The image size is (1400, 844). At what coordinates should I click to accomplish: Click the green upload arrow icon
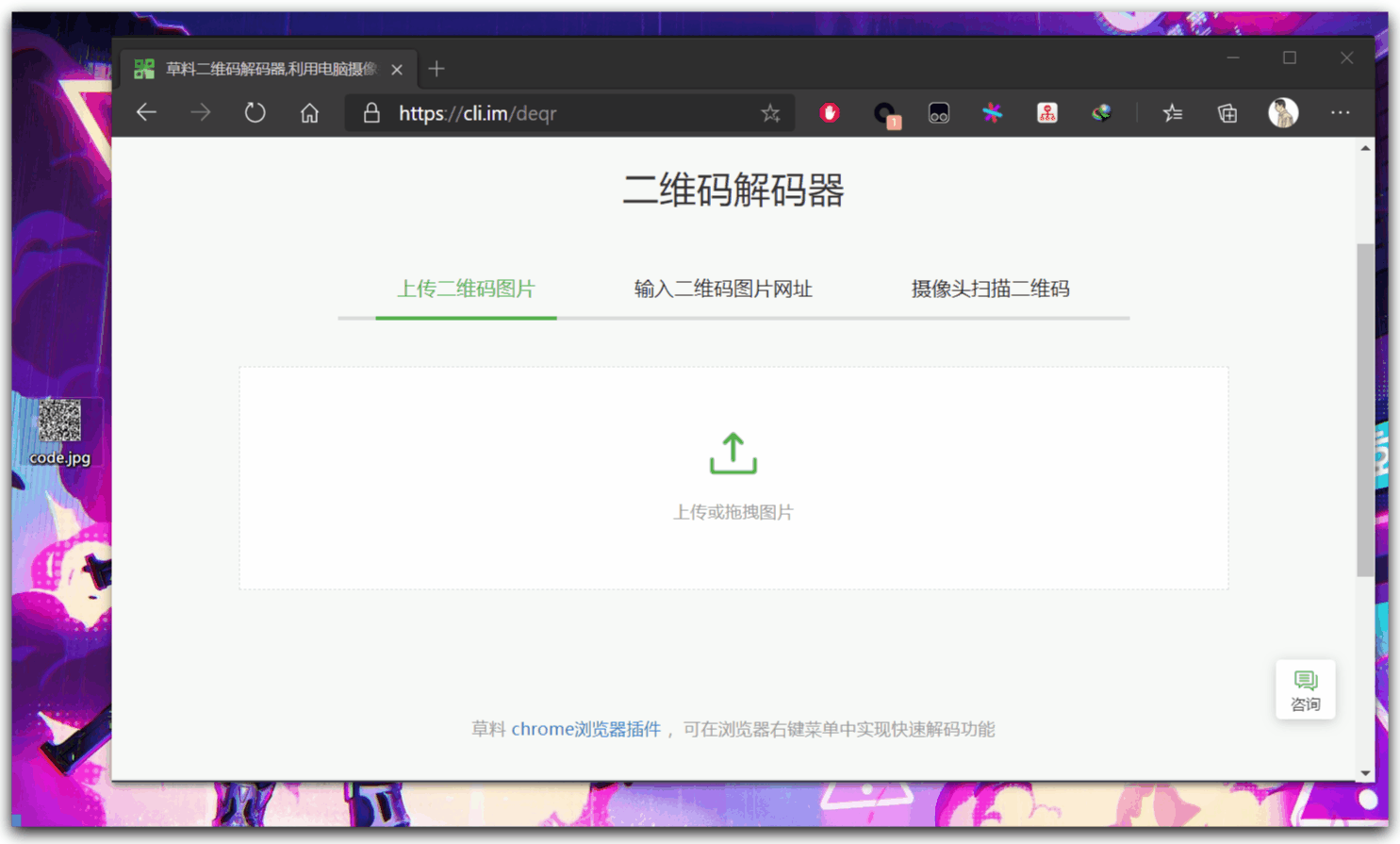click(x=733, y=453)
